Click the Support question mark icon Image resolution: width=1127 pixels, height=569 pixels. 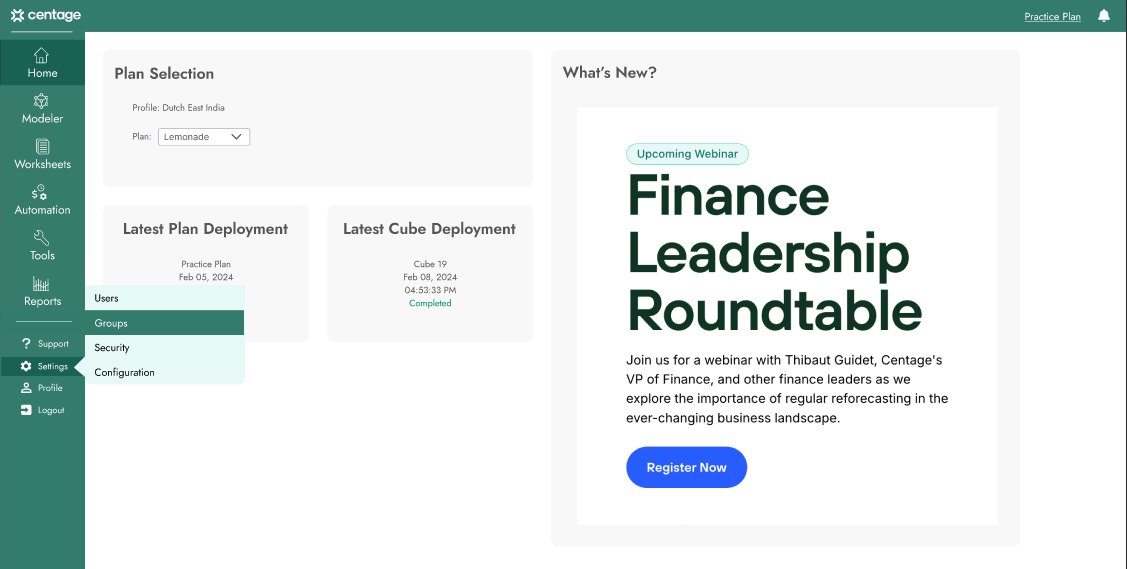pyautogui.click(x=27, y=343)
